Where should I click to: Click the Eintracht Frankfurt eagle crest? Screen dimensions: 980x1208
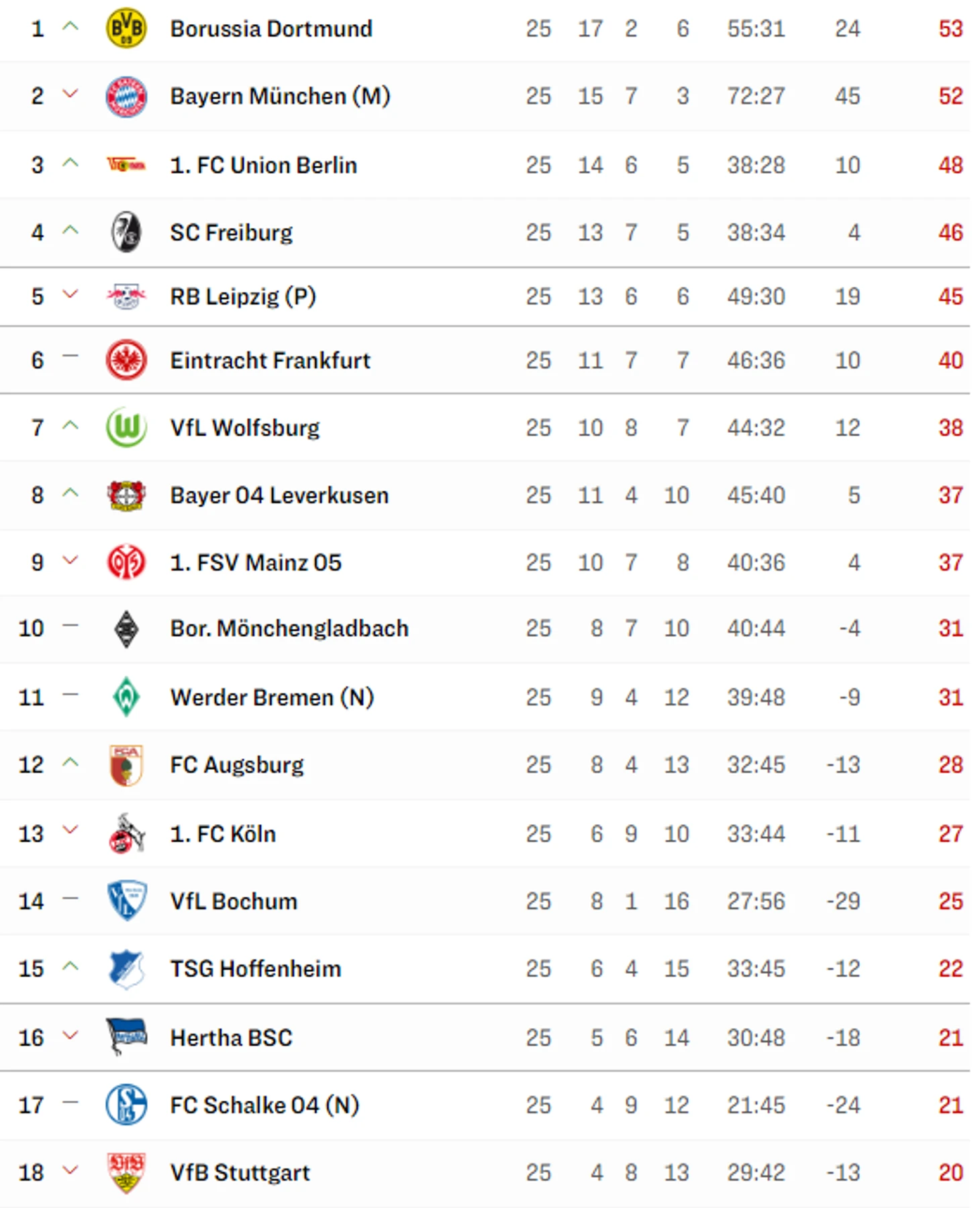point(126,360)
